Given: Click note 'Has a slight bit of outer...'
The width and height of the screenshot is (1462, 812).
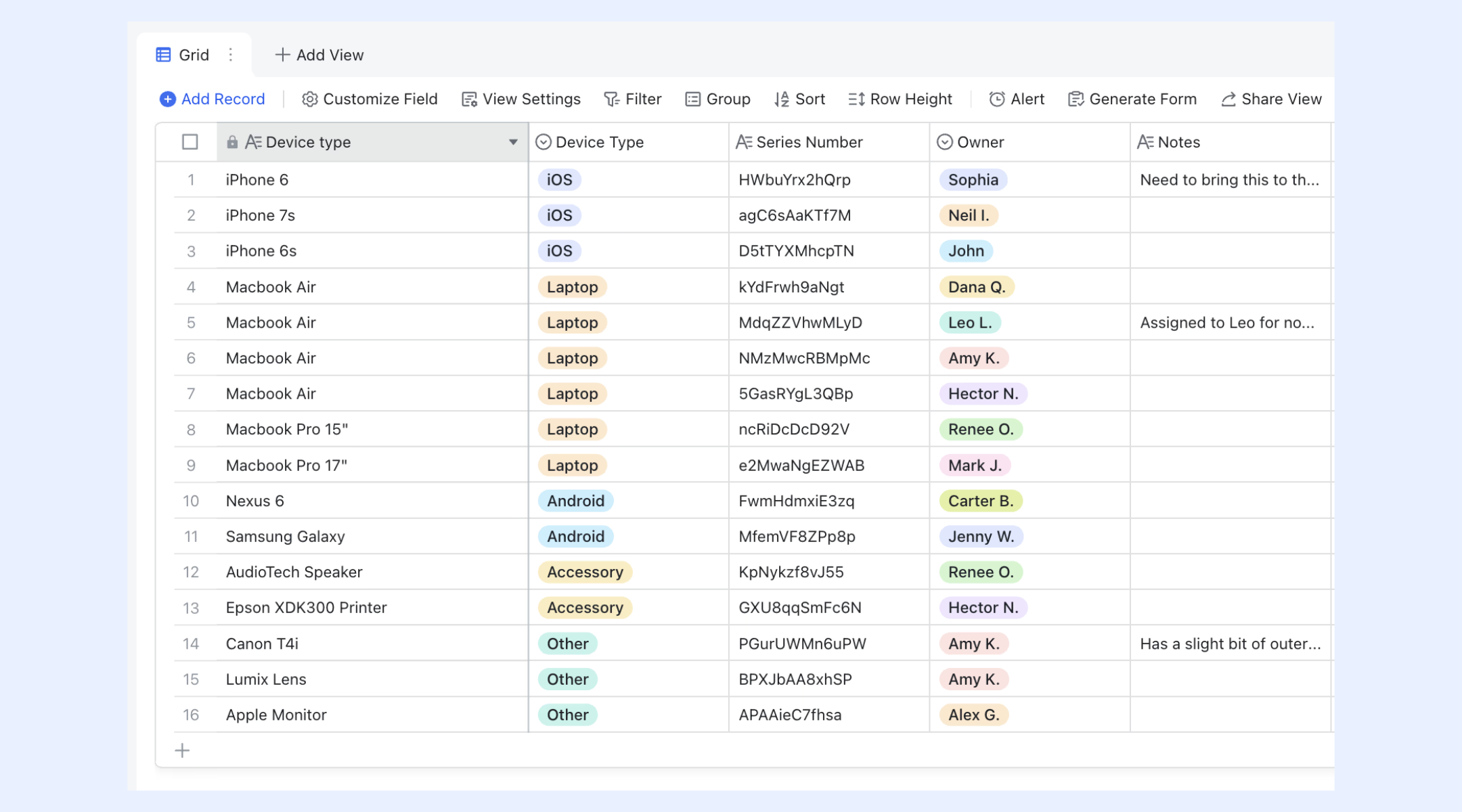Looking at the screenshot, I should [1231, 644].
